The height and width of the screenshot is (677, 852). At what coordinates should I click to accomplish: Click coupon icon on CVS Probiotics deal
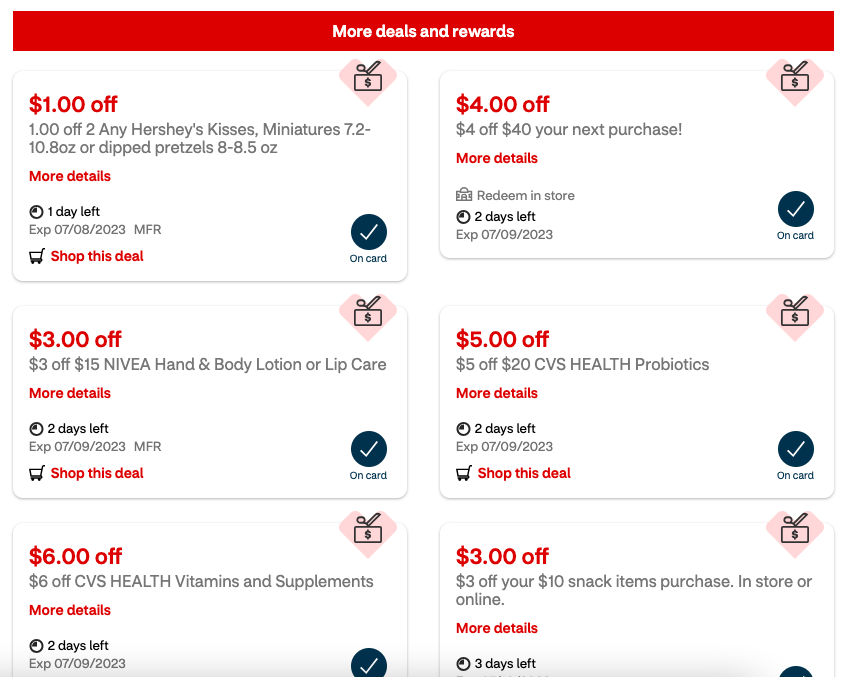(795, 311)
